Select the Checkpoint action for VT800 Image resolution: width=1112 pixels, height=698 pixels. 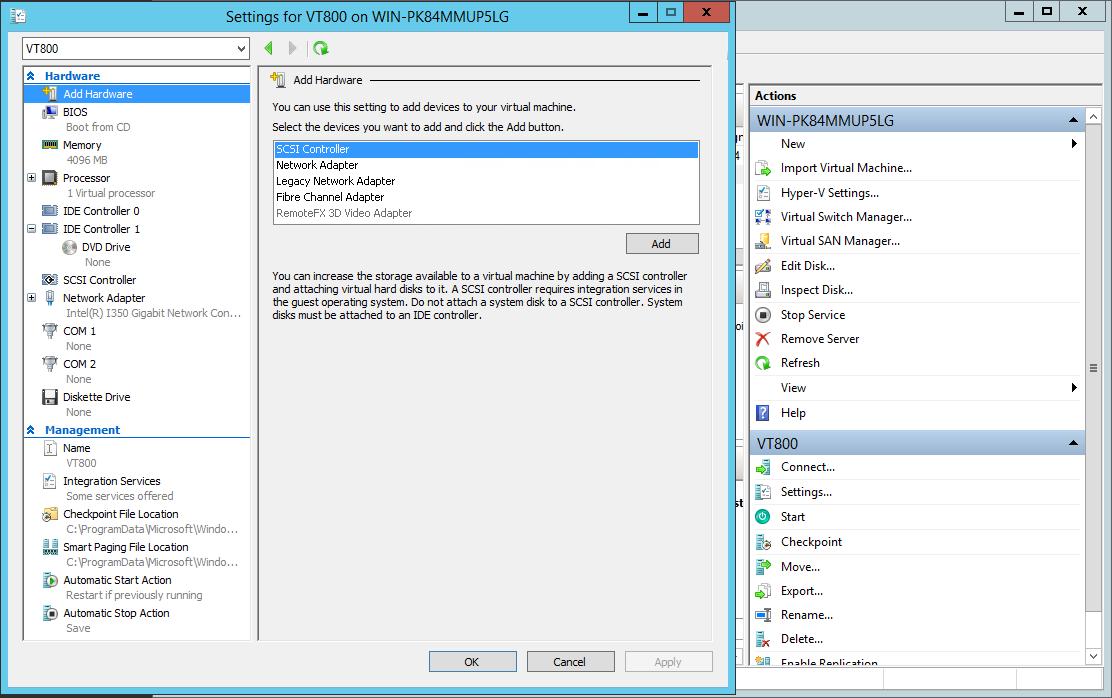(811, 541)
